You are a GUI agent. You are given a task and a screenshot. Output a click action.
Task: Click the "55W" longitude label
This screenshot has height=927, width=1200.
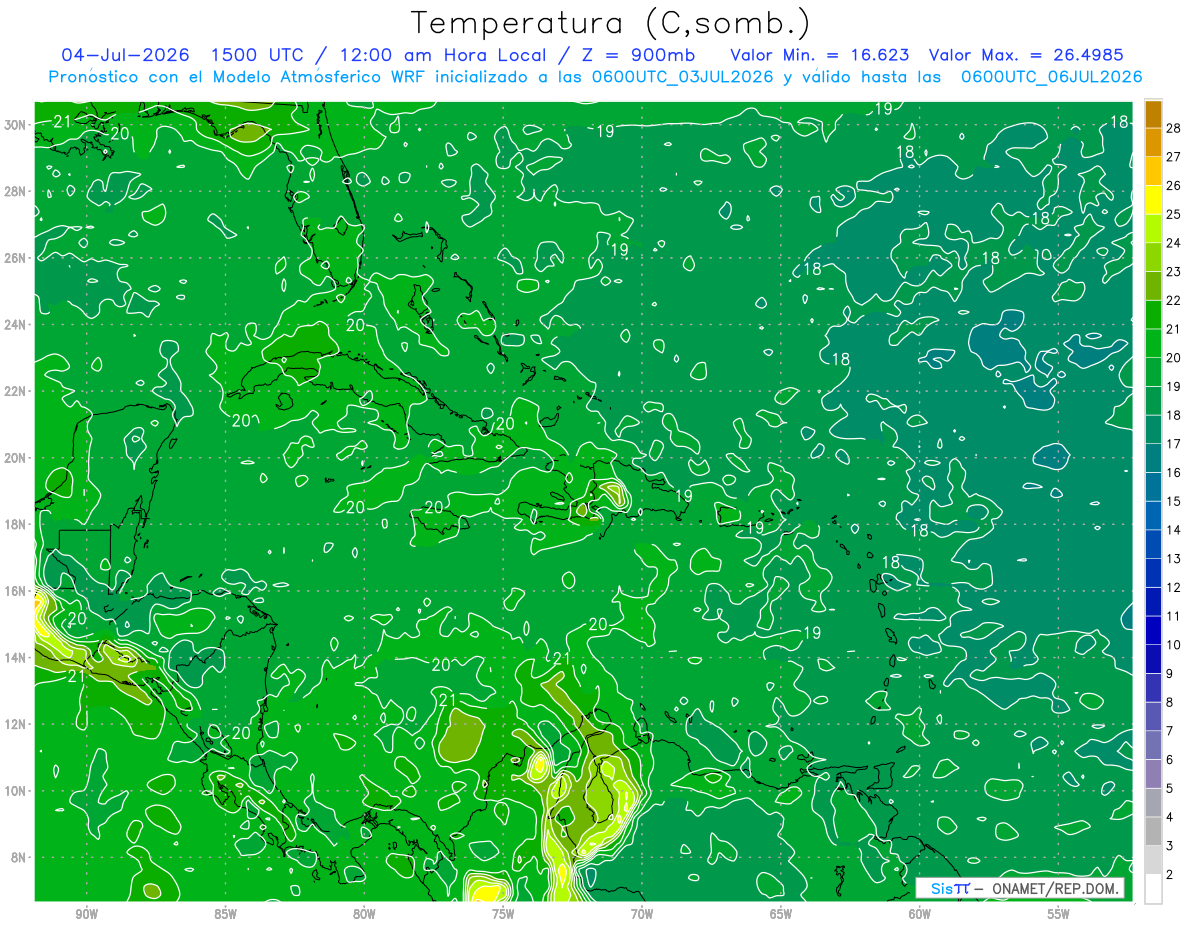(1059, 914)
